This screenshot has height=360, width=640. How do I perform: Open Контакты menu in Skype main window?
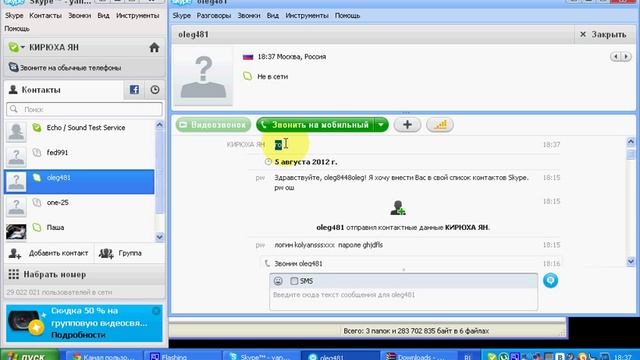tap(46, 16)
